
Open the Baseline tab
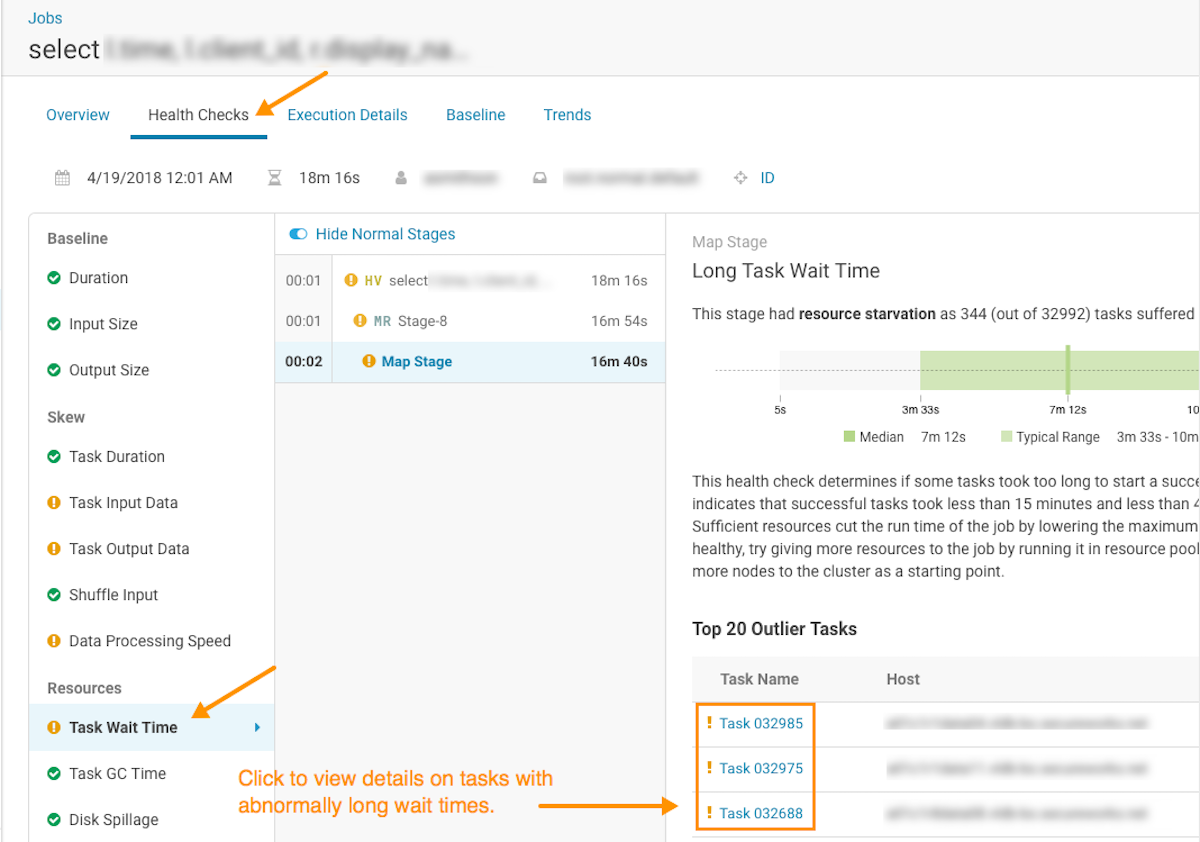click(x=475, y=115)
